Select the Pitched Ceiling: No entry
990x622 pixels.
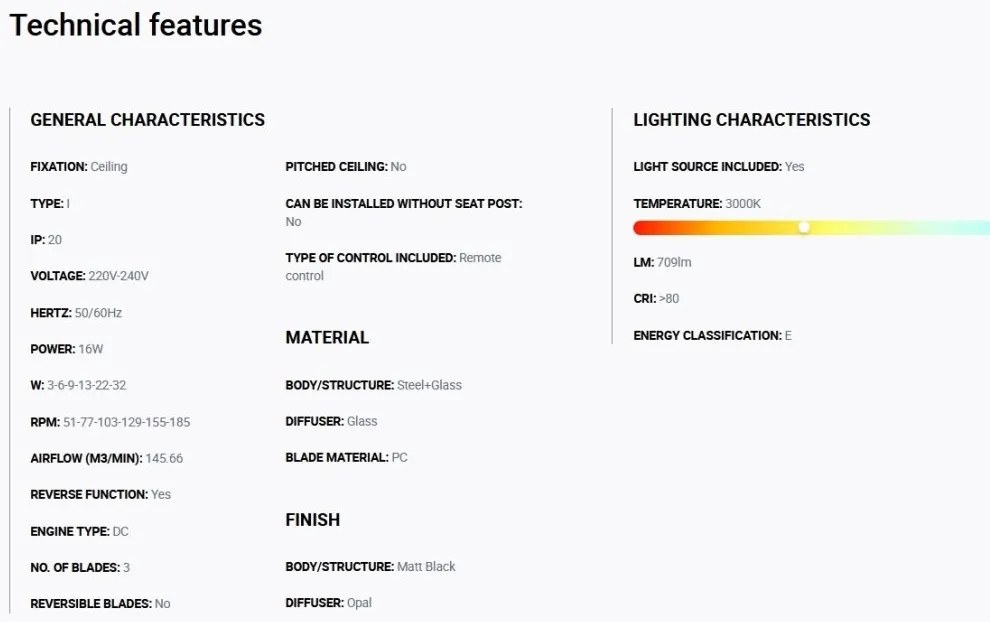[x=346, y=167]
